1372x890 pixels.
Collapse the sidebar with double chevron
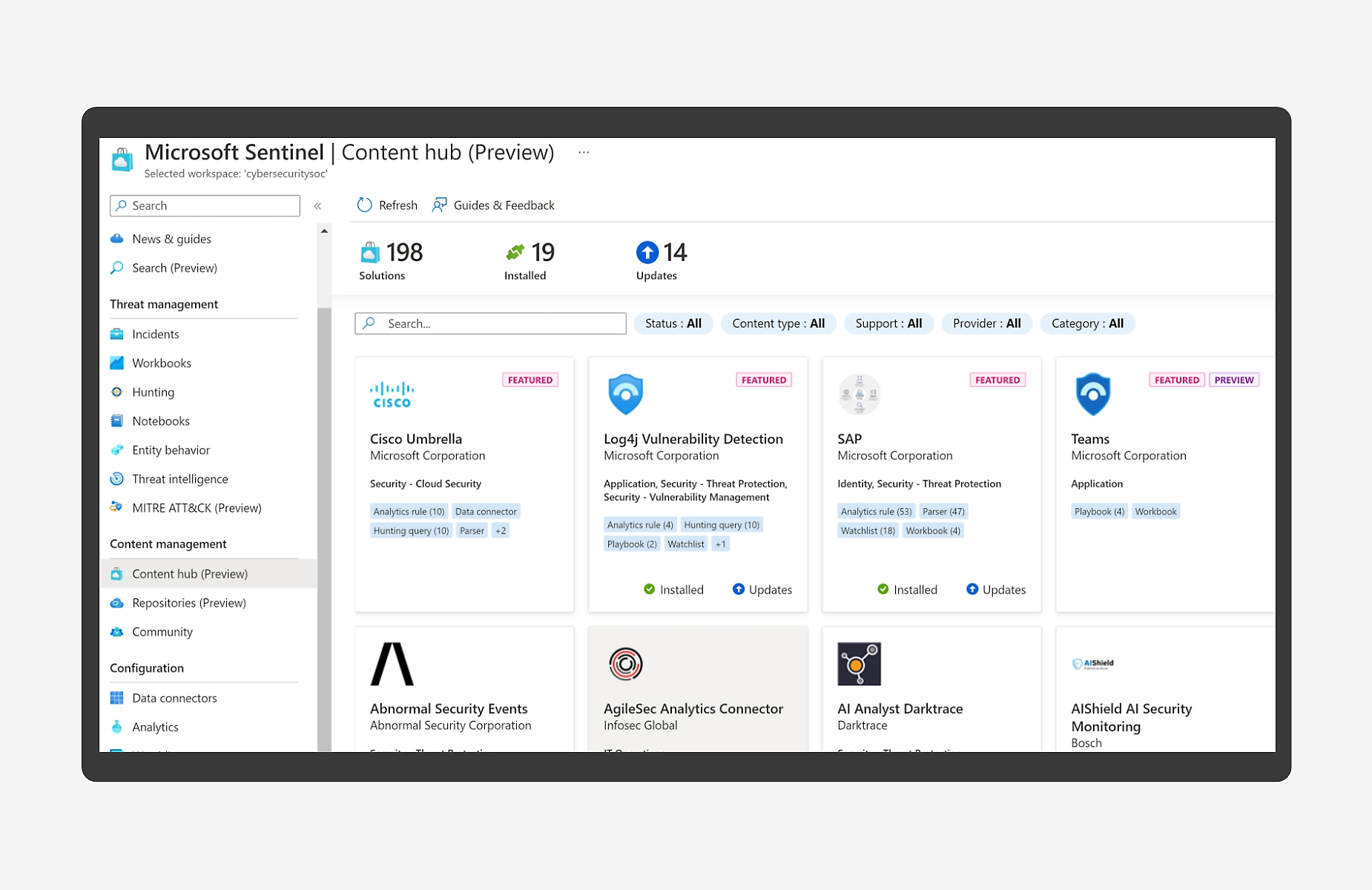point(317,206)
